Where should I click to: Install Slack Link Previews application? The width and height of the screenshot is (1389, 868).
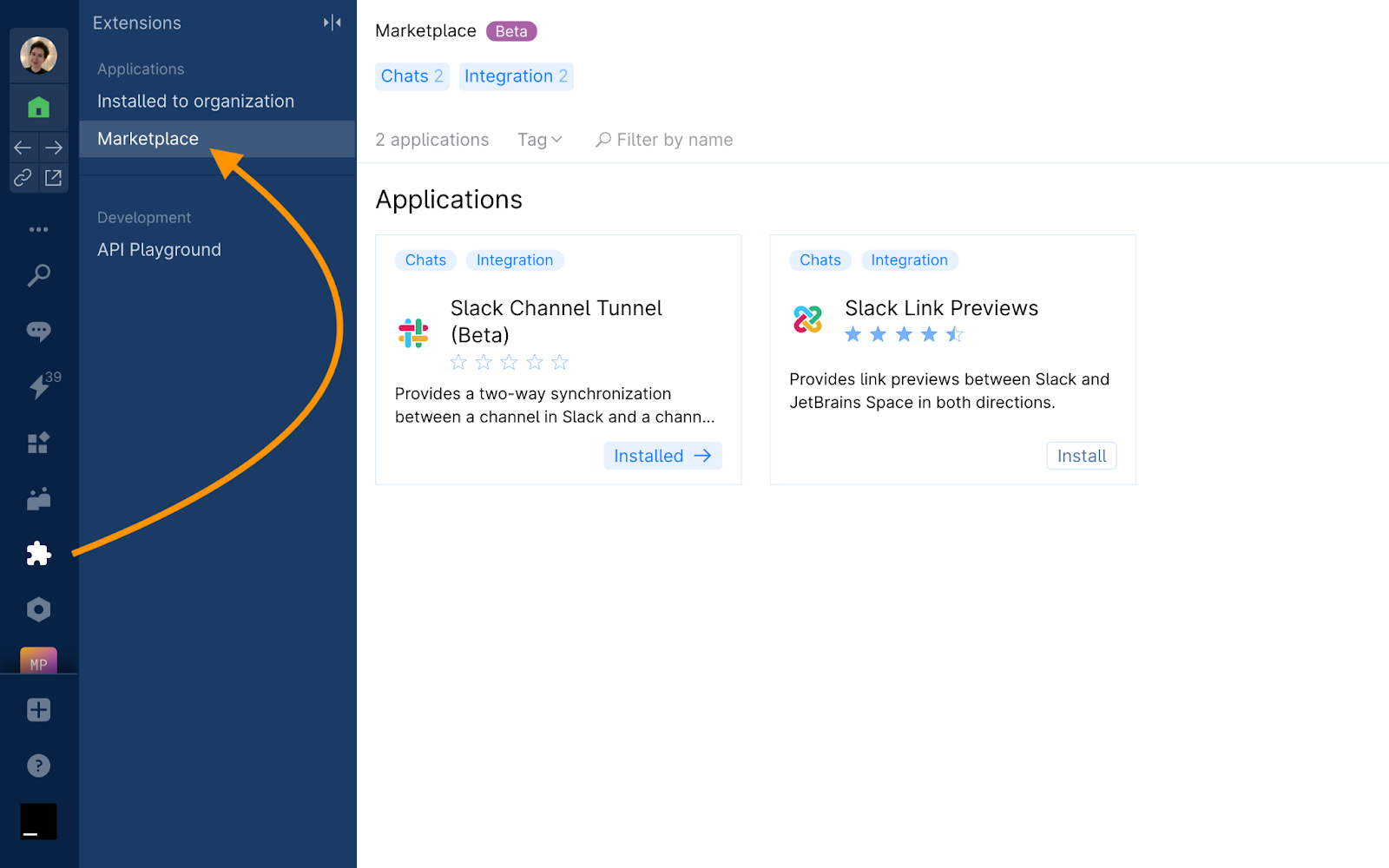tap(1081, 456)
